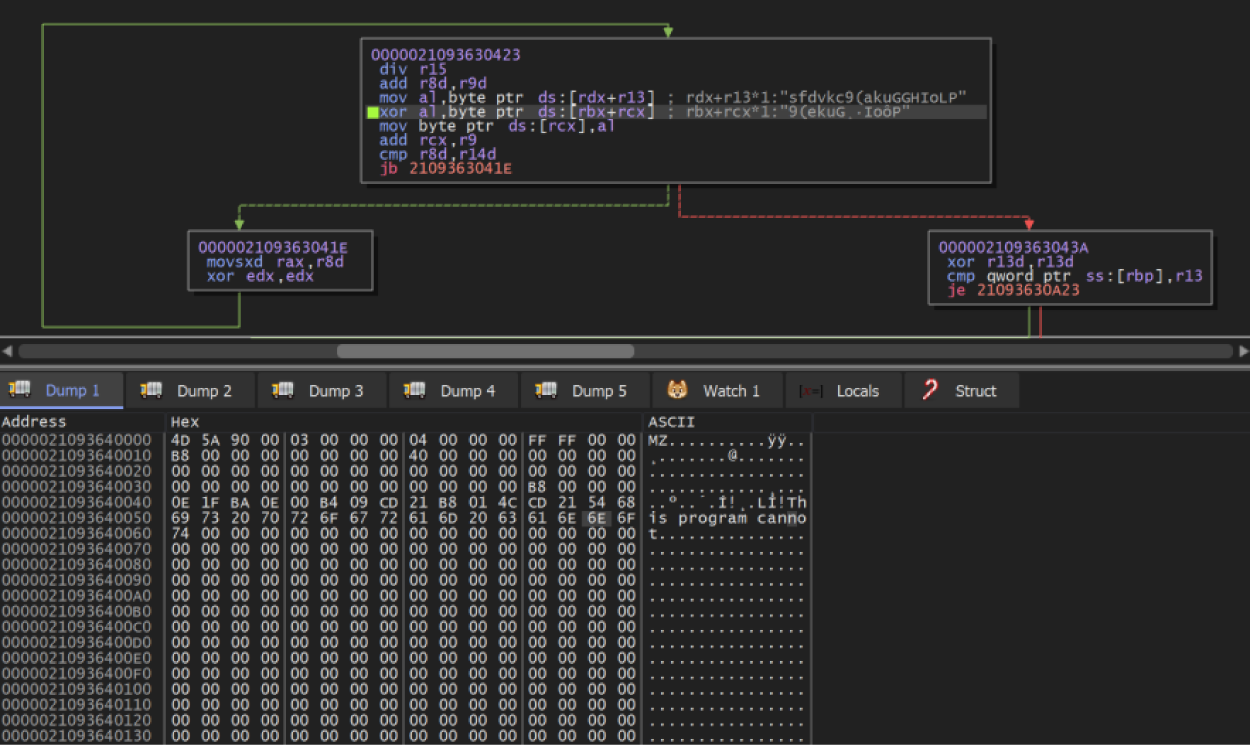The height and width of the screenshot is (745, 1250).
Task: Switch to the Dump 1 tab
Action: tap(60, 391)
